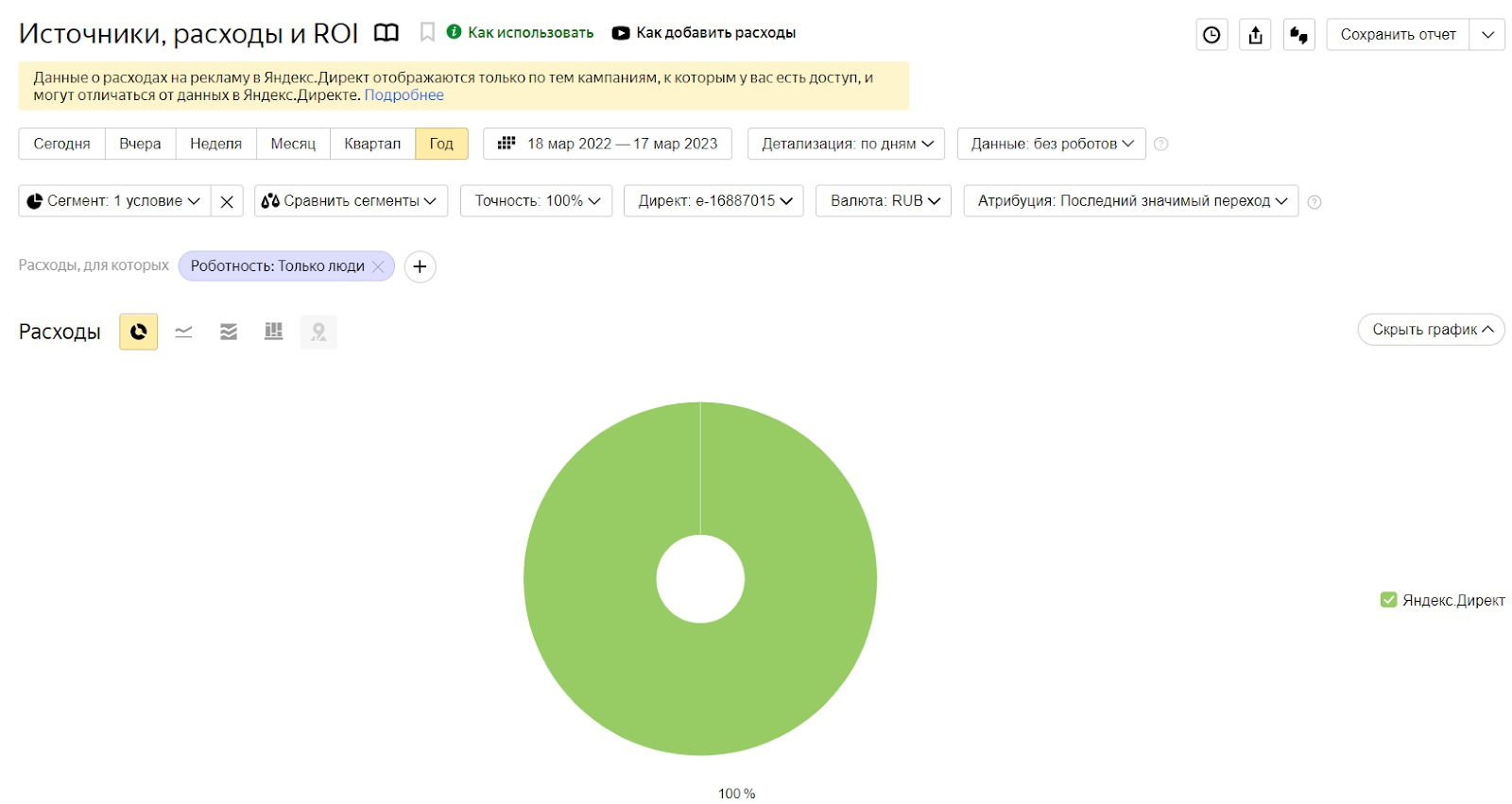The height and width of the screenshot is (804, 1512).
Task: Open the 'Точность: 100%' dropdown
Action: (537, 201)
